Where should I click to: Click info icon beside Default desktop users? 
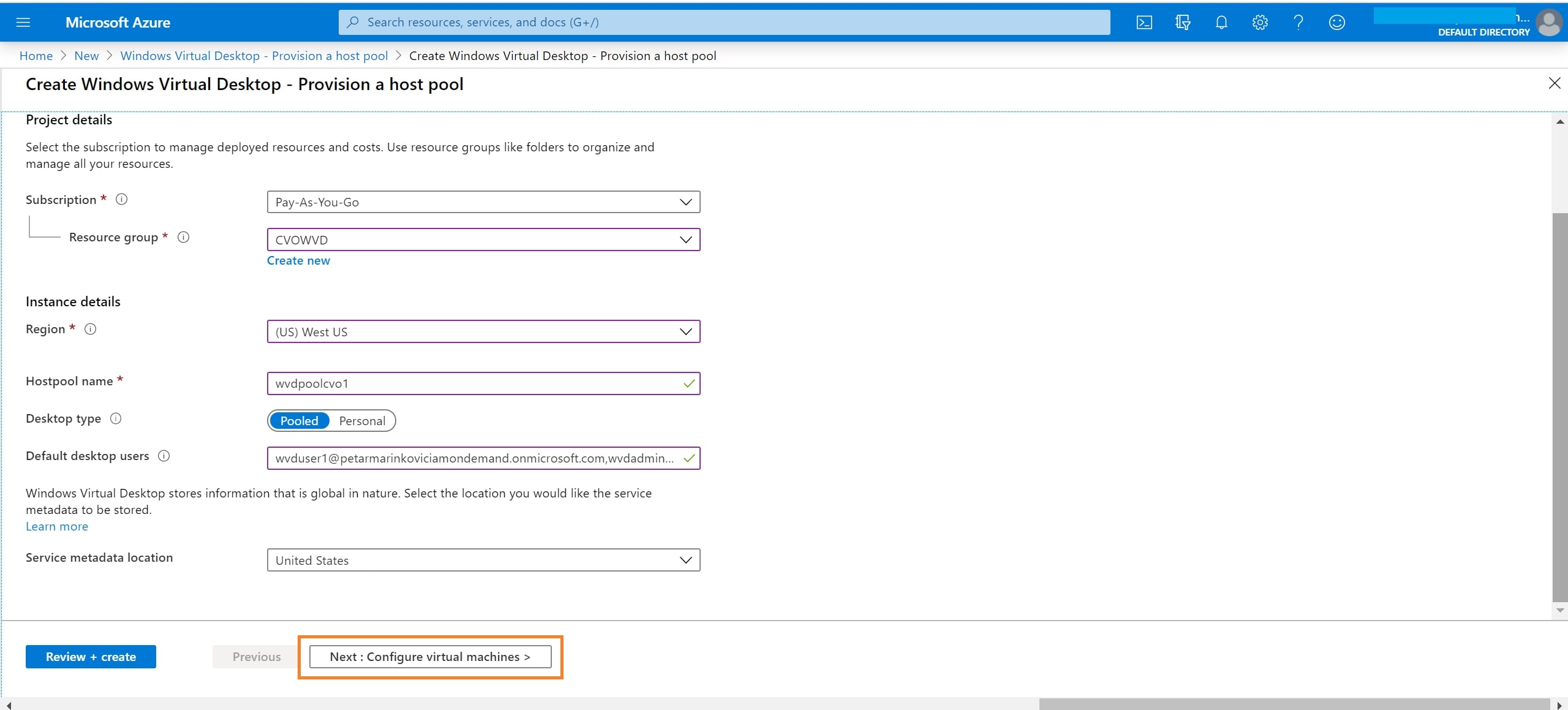pyautogui.click(x=164, y=456)
